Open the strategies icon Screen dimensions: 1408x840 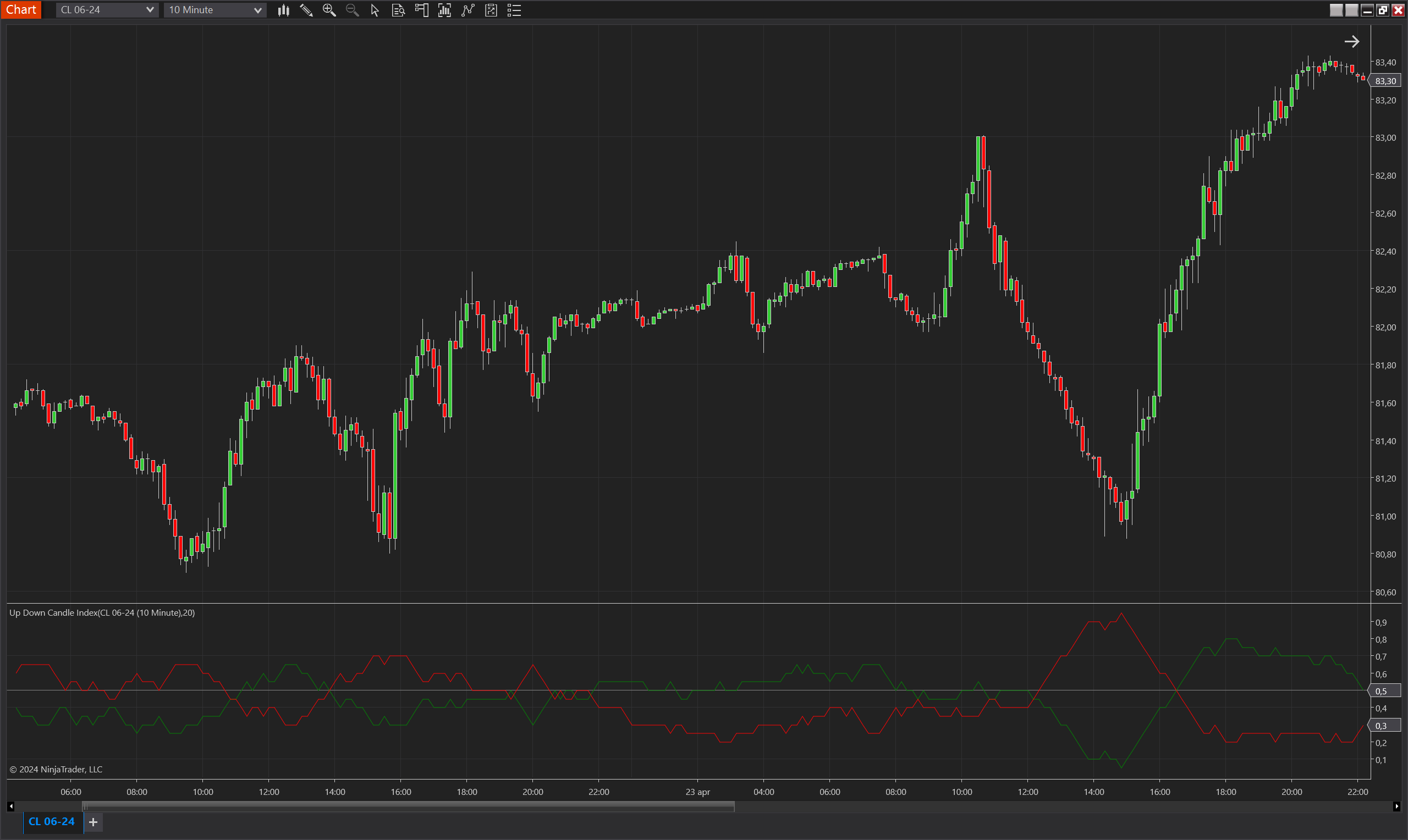click(x=491, y=10)
